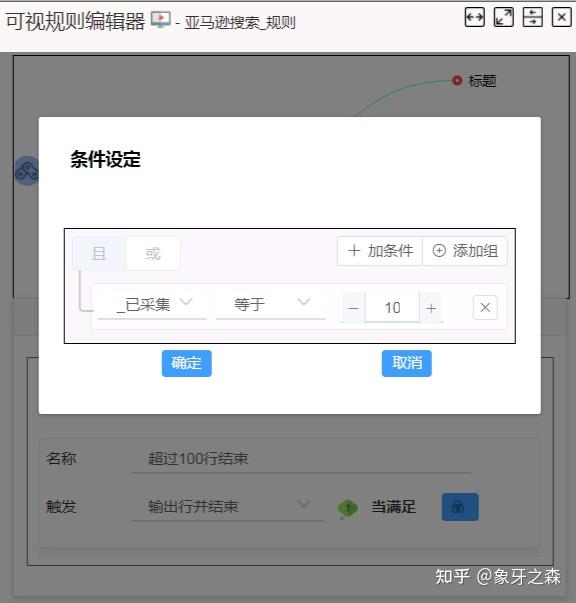Select the 且 (AND) logic toggle
This screenshot has height=603, width=576.
tap(99, 253)
